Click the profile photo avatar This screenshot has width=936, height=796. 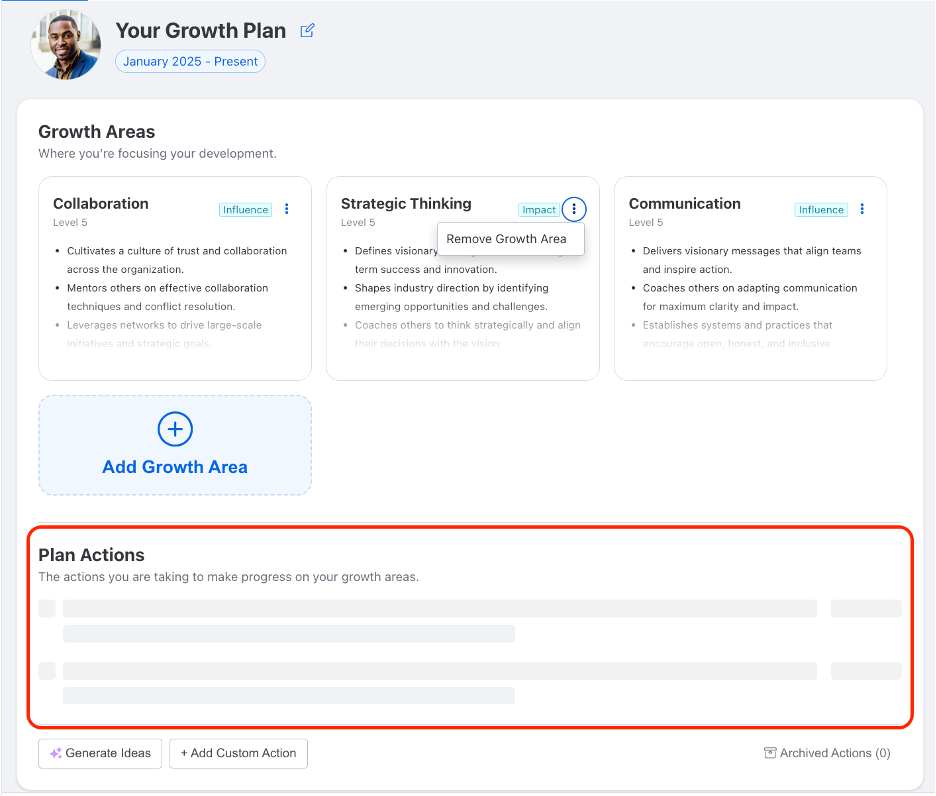[66, 44]
